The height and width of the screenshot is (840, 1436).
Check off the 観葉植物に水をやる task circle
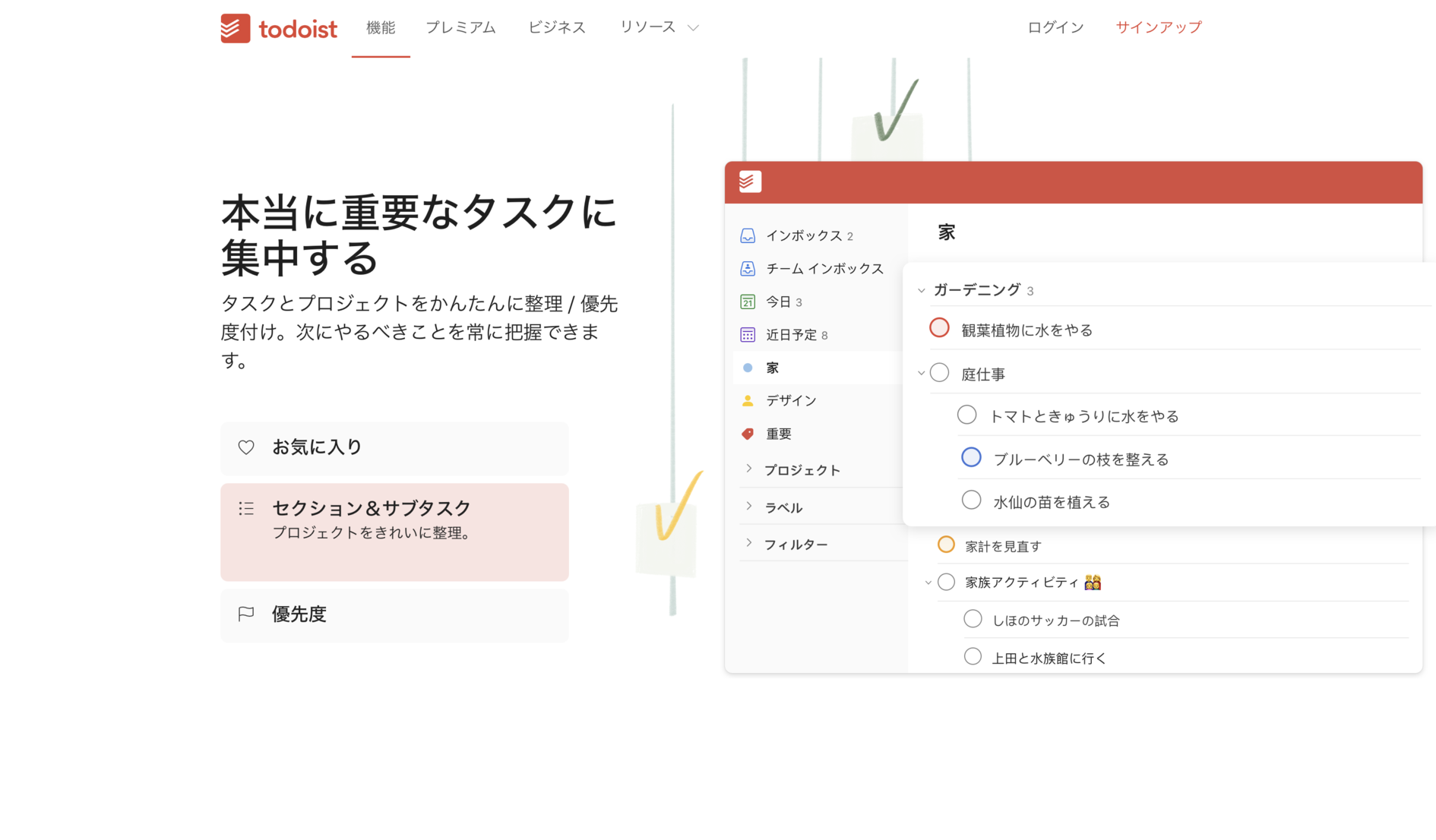(x=939, y=327)
